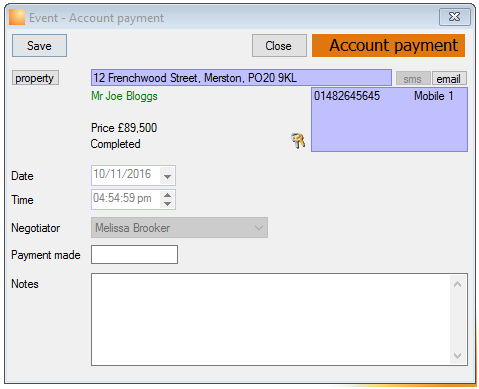Click into the Payment made field
Viewport: 479px width, 389px height.
[134, 255]
